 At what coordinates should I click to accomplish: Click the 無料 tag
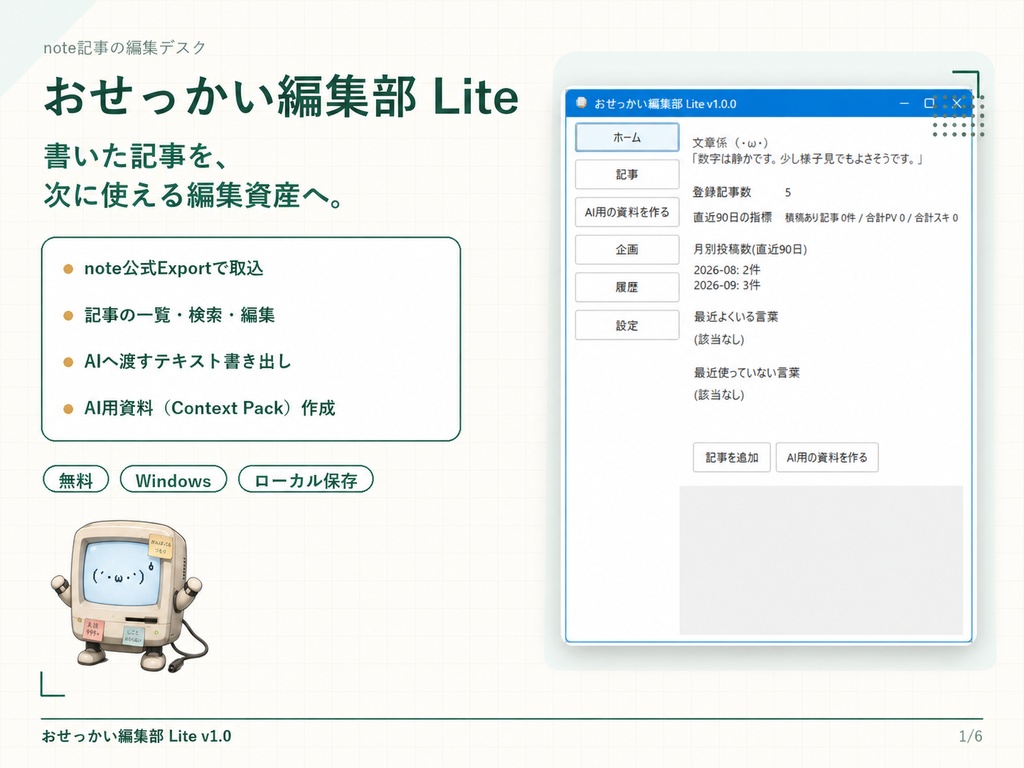click(76, 480)
